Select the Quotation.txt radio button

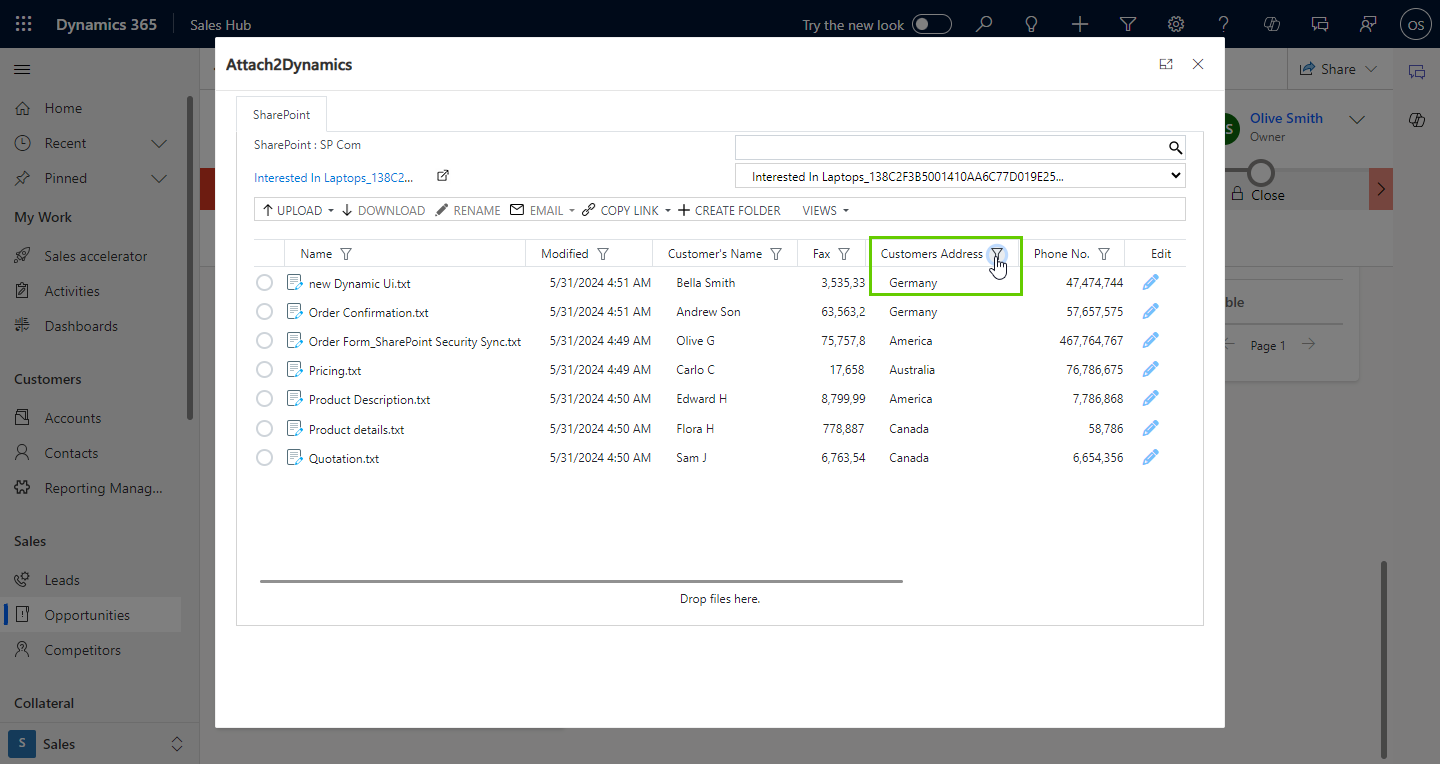click(x=264, y=458)
